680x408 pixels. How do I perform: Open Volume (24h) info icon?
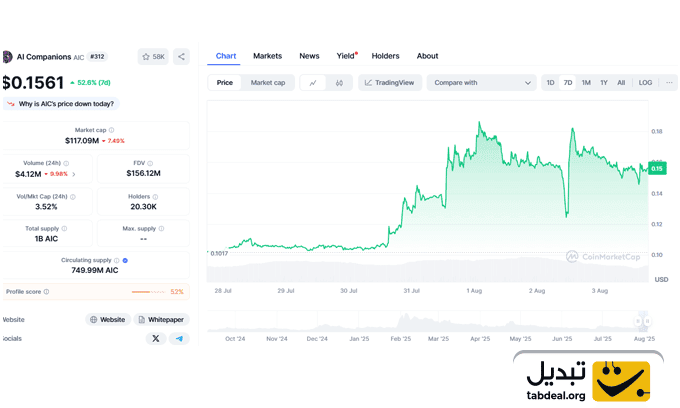[x=66, y=163]
